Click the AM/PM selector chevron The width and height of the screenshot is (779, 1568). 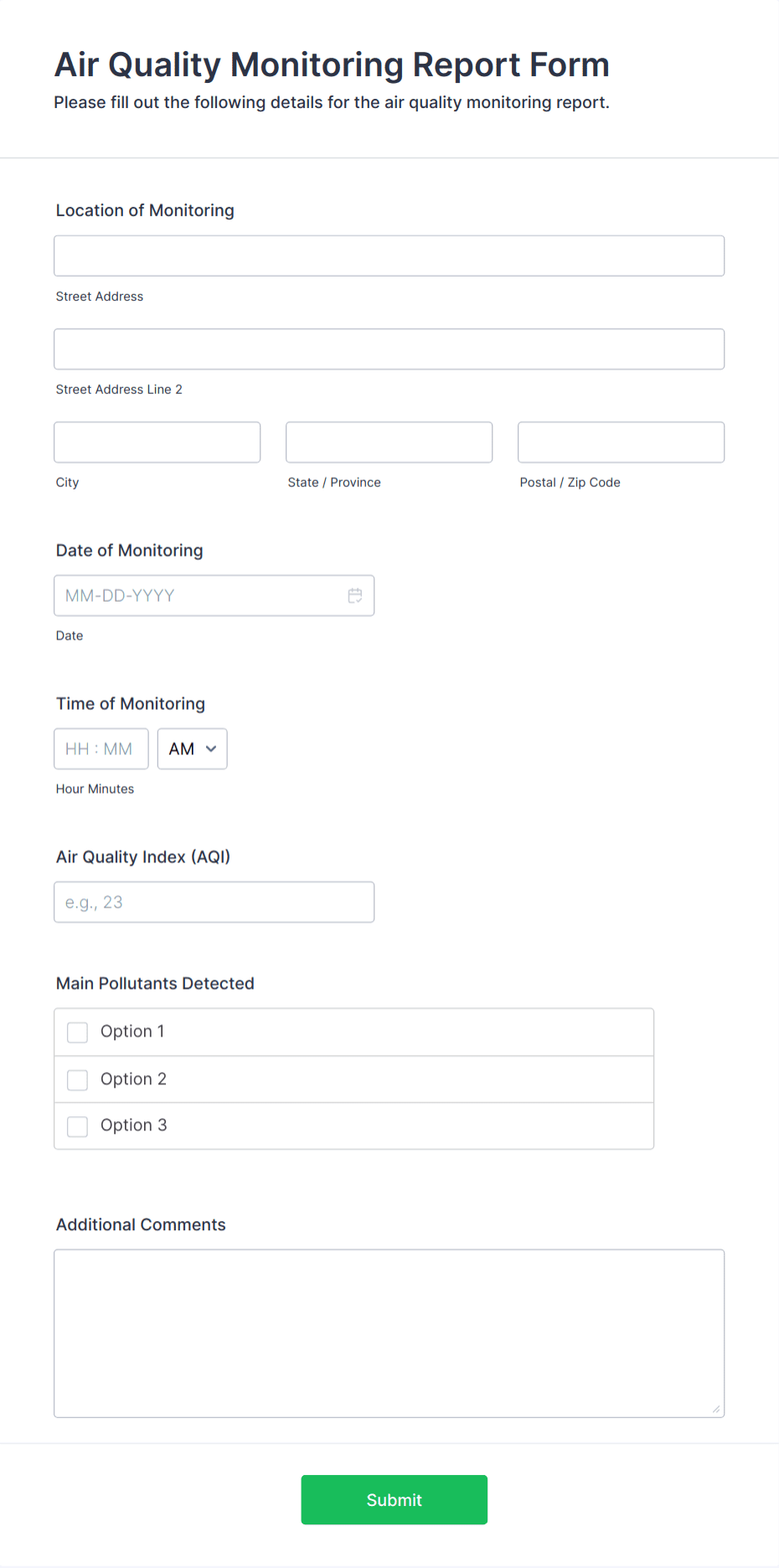click(x=212, y=749)
